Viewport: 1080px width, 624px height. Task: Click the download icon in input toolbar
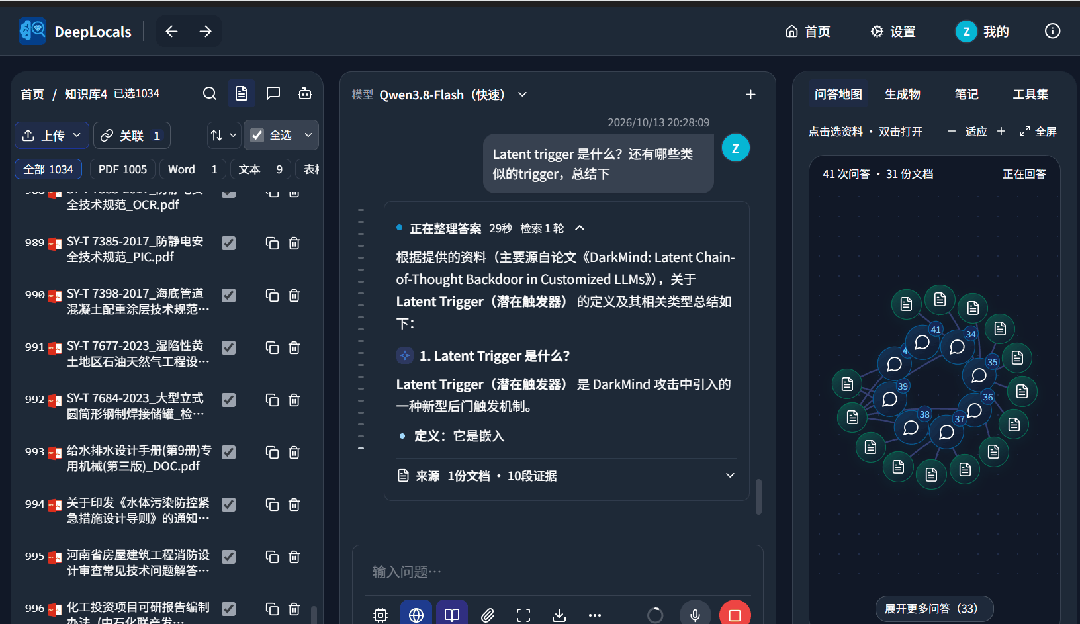click(559, 615)
